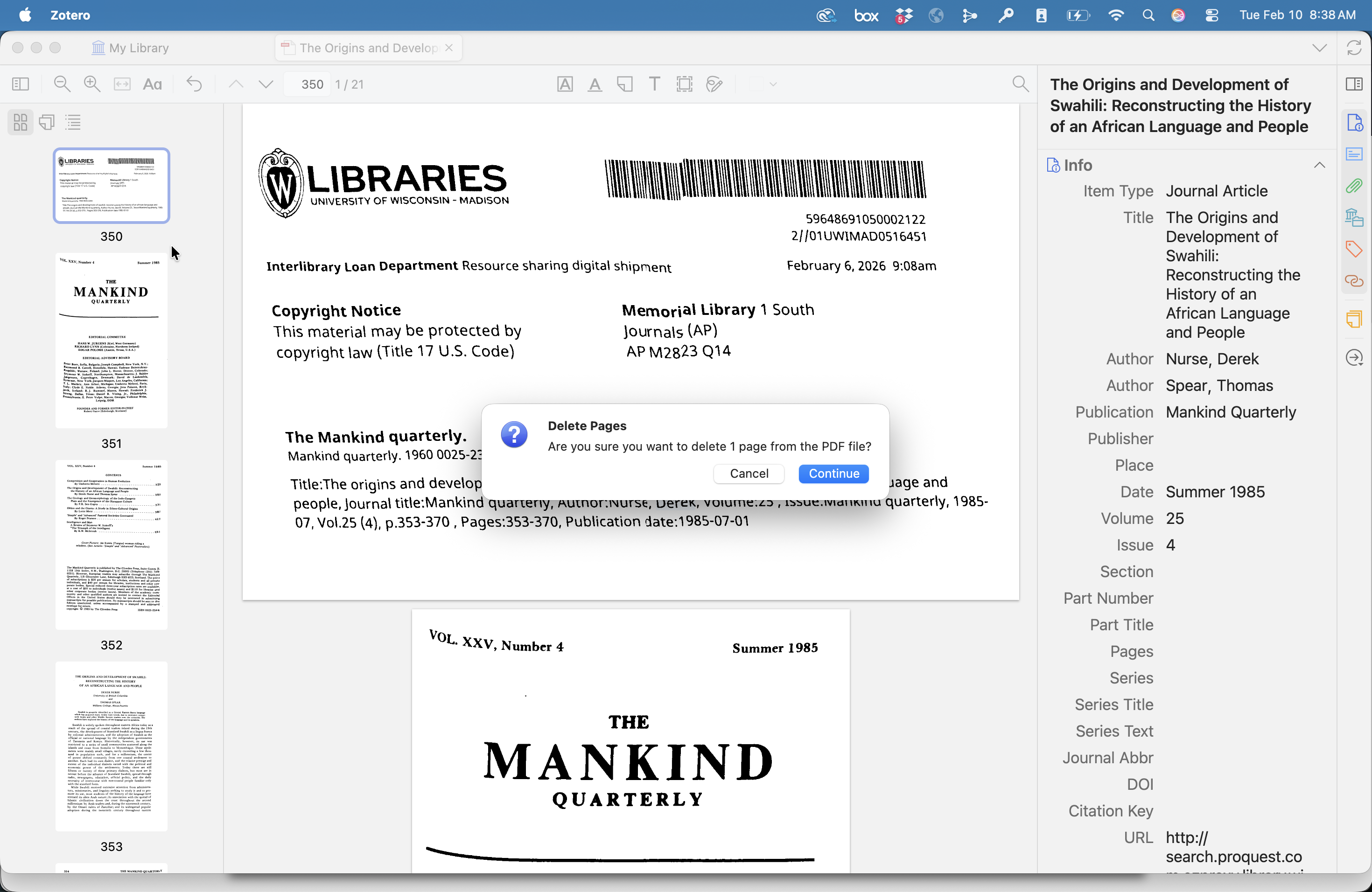The image size is (1372, 892).
Task: Open the Zotero menu in menu bar
Action: (70, 15)
